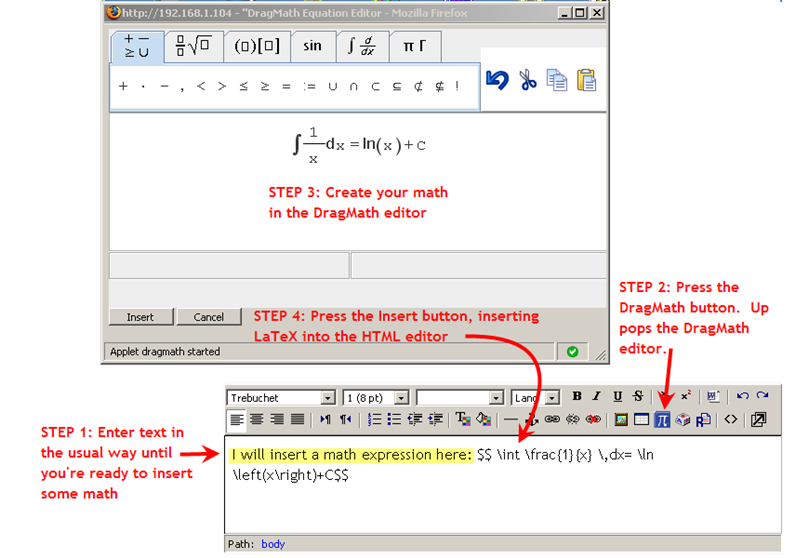Click the Insert Image icon in HTML editor

[x=621, y=420]
